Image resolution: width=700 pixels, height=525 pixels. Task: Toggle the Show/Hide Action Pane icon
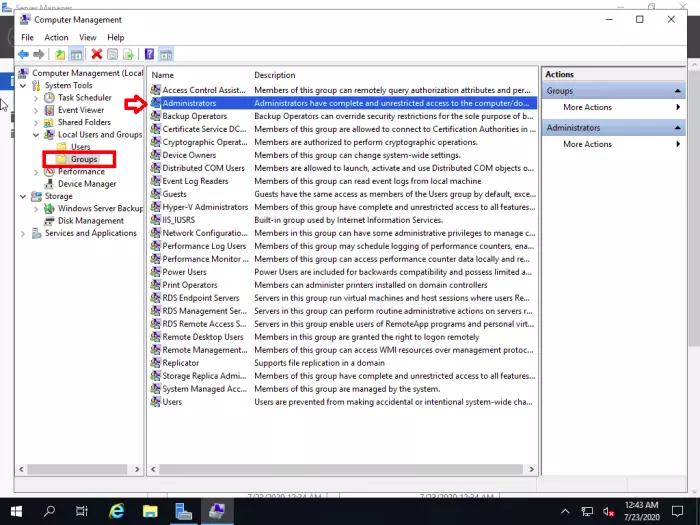click(x=166, y=54)
